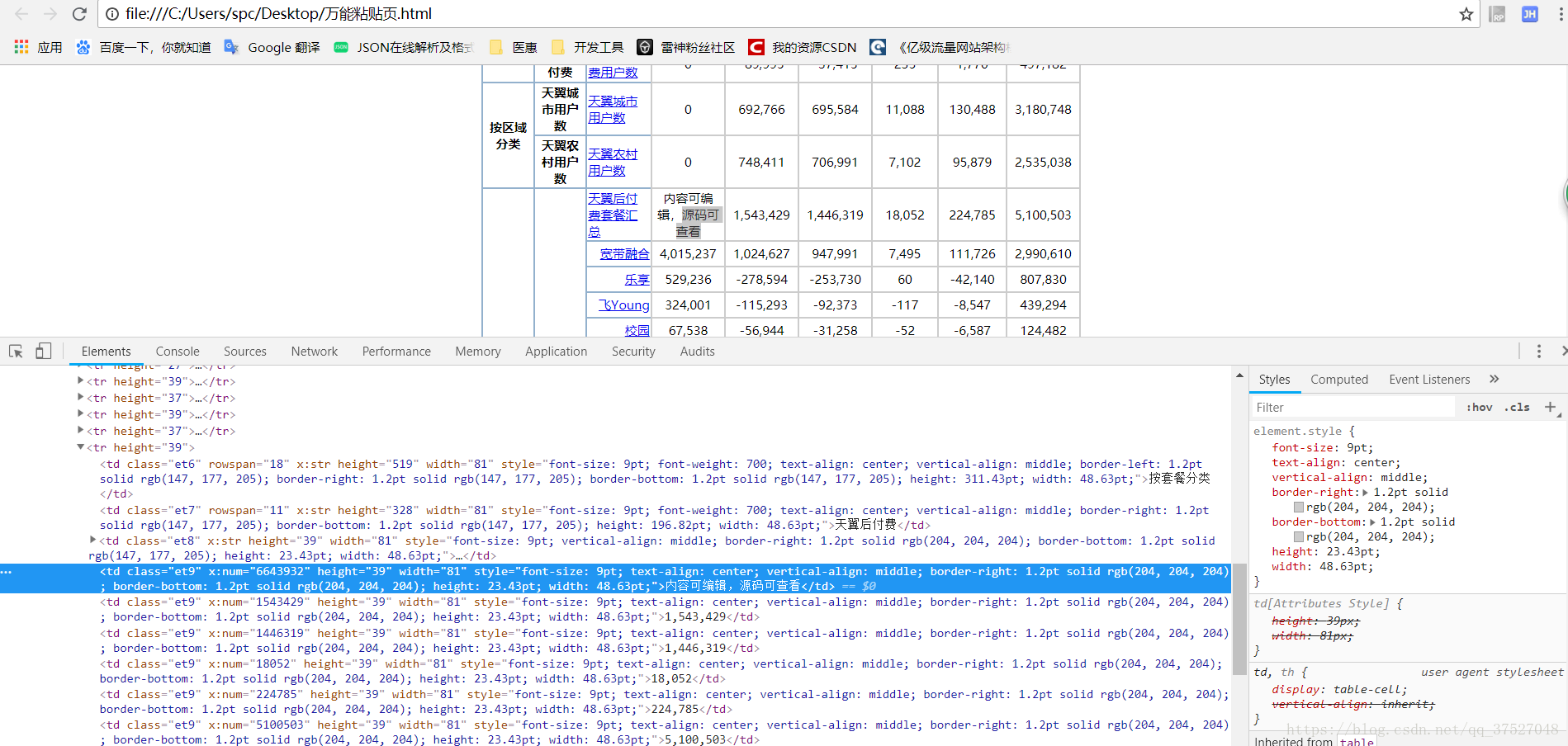Screen dimensions: 1568x746
Task: Click the browser back arrow
Action: (22, 14)
